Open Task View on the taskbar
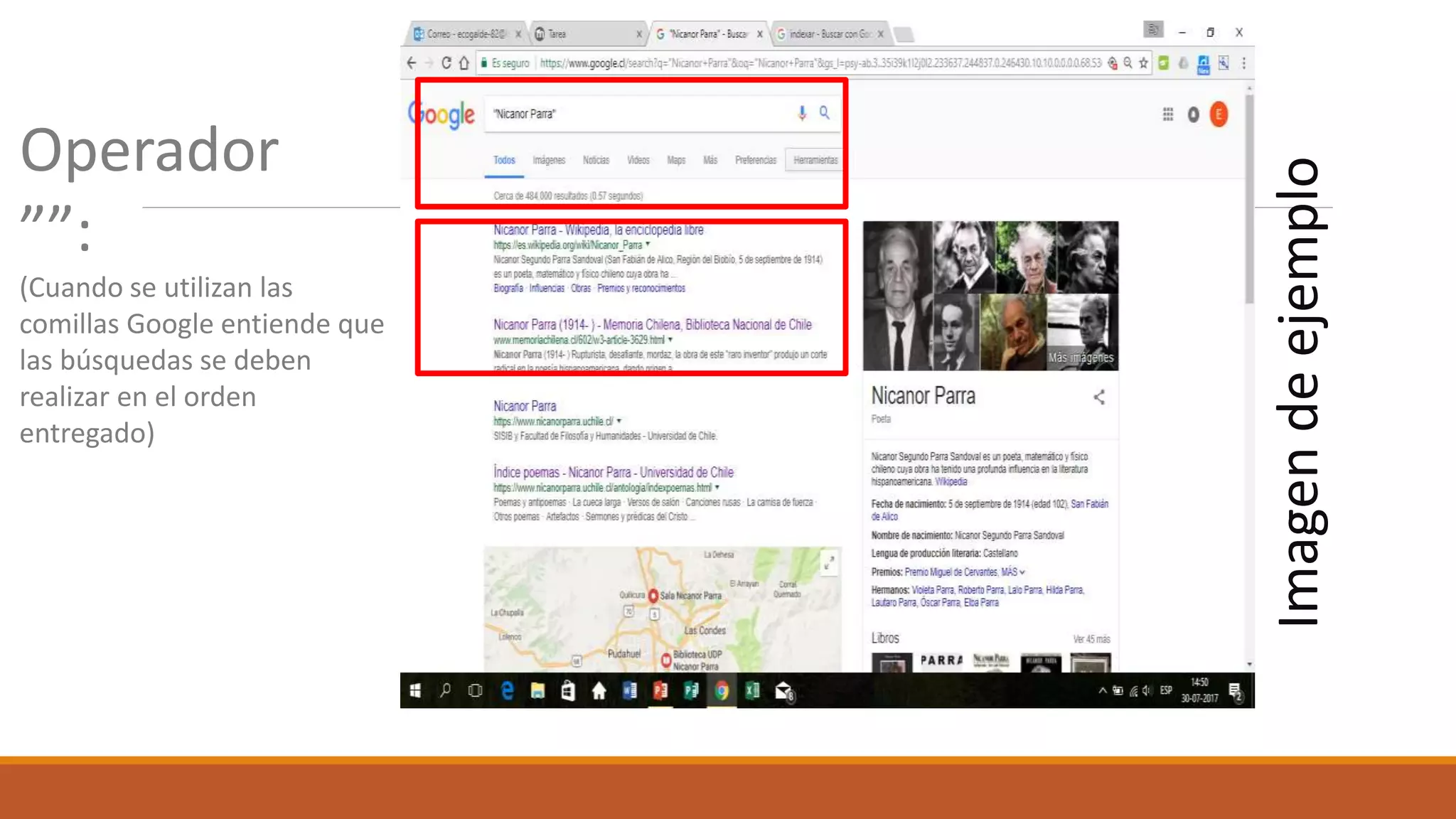1456x819 pixels. 475,690
